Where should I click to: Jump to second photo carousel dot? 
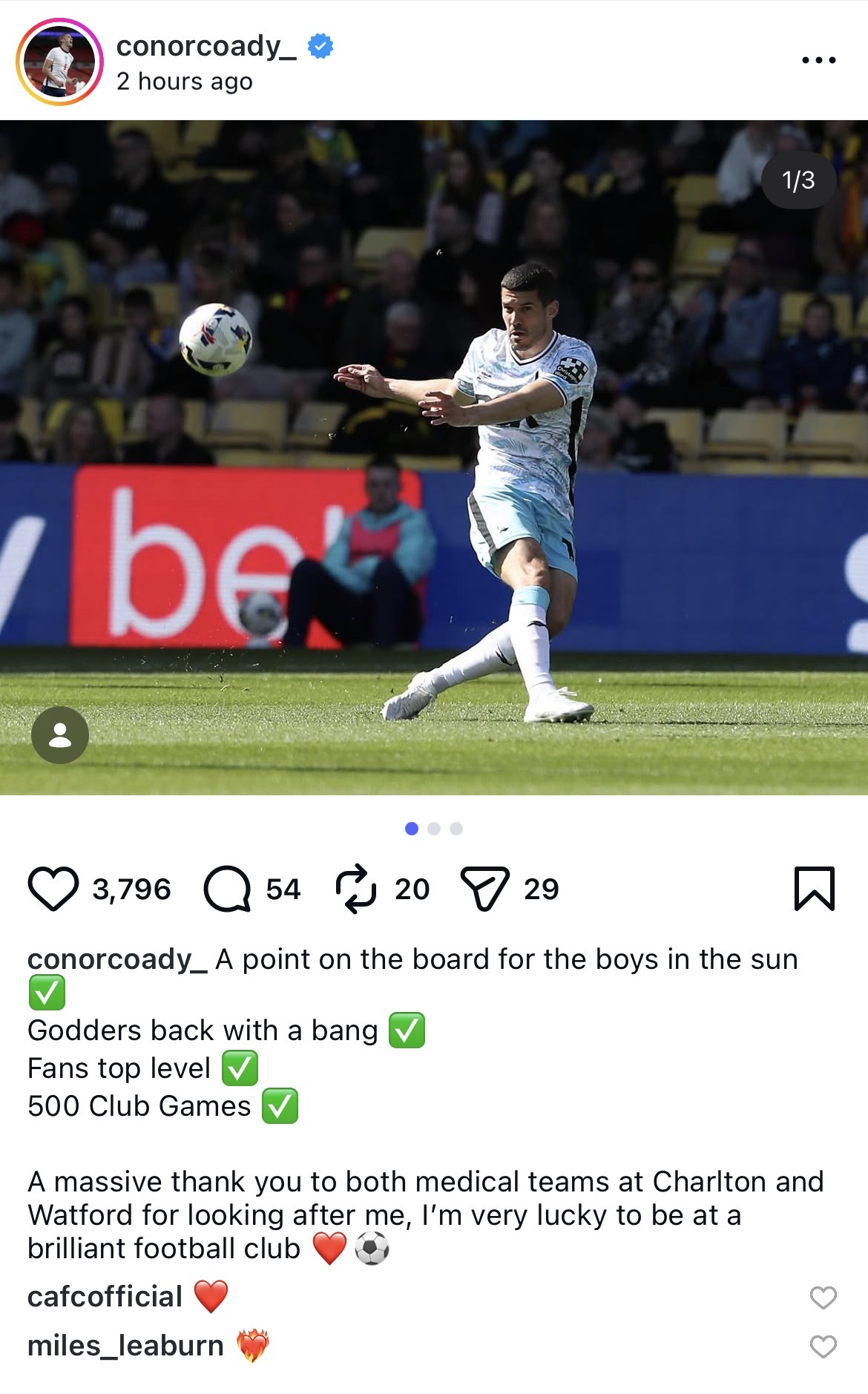pyautogui.click(x=434, y=829)
